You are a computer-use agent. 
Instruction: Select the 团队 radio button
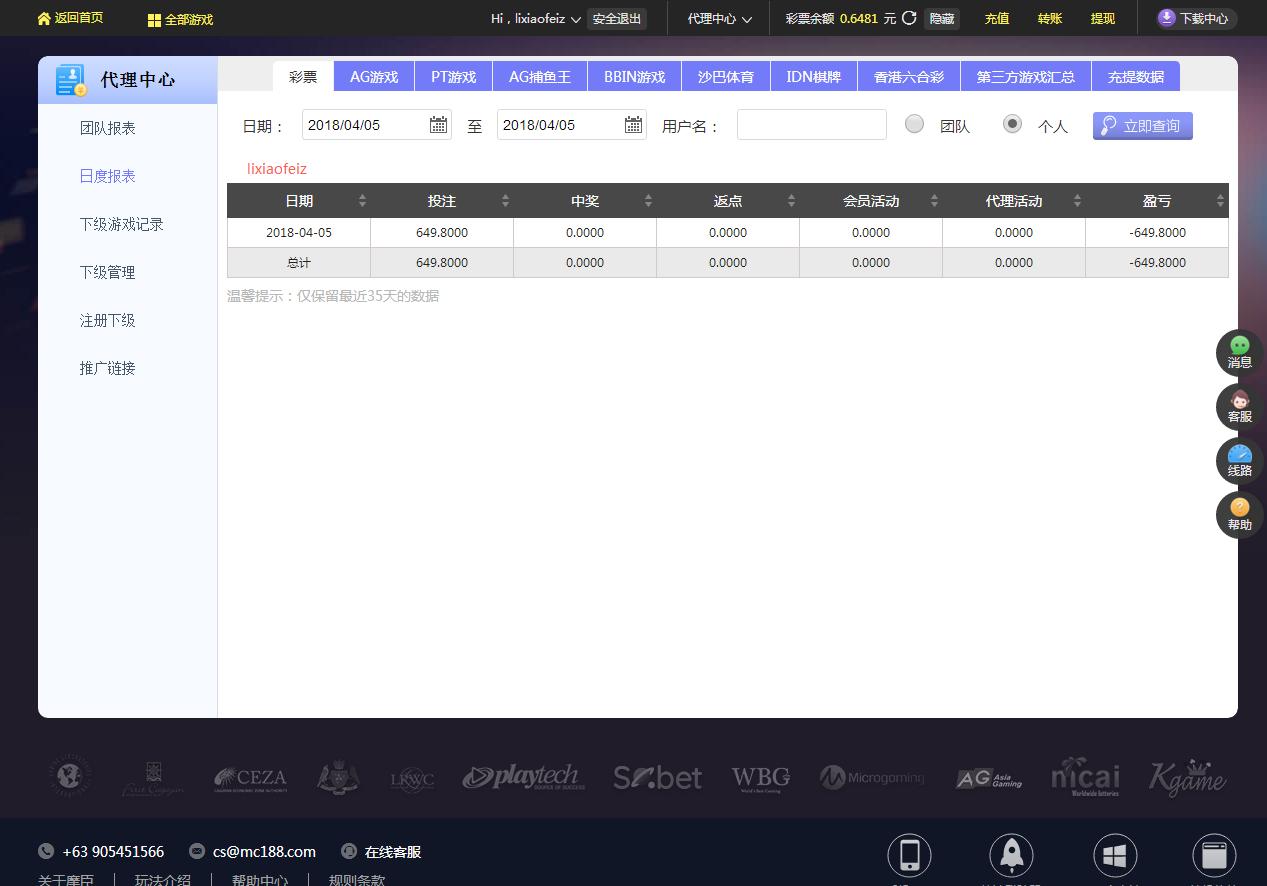pyautogui.click(x=914, y=124)
